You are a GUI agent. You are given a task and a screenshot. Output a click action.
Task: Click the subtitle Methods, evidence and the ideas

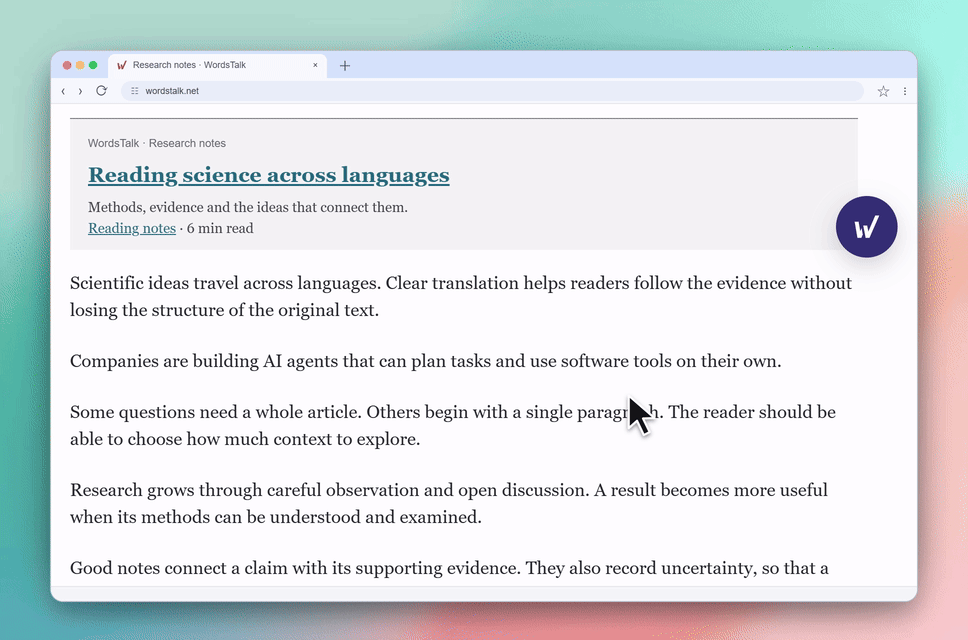tap(248, 207)
